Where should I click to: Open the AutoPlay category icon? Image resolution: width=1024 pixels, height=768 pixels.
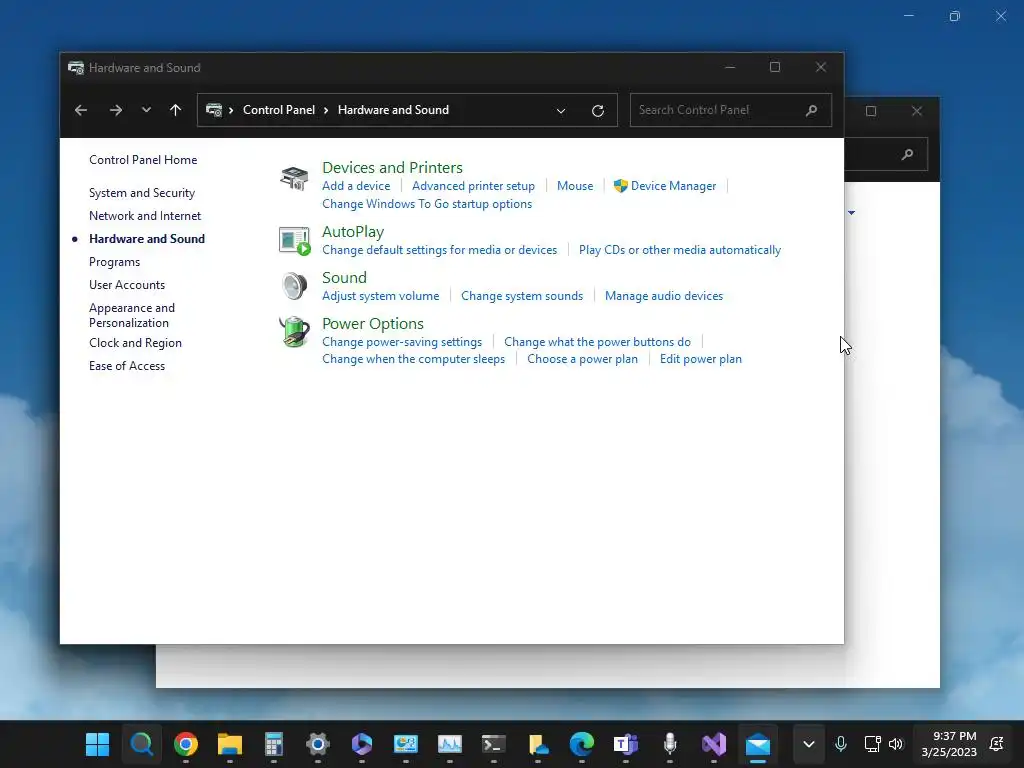(x=294, y=240)
